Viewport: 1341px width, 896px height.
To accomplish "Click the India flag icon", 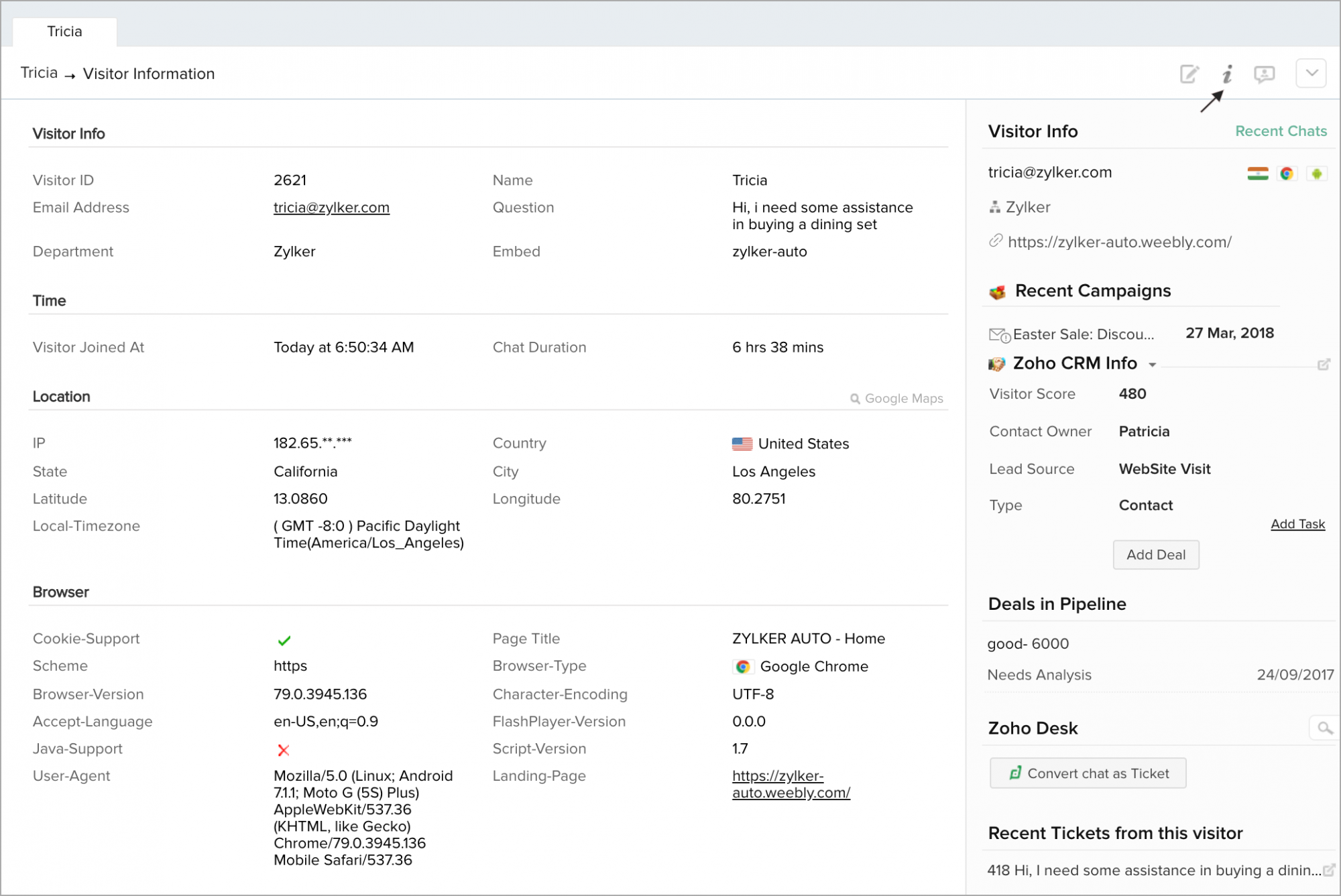I will pos(1257,174).
